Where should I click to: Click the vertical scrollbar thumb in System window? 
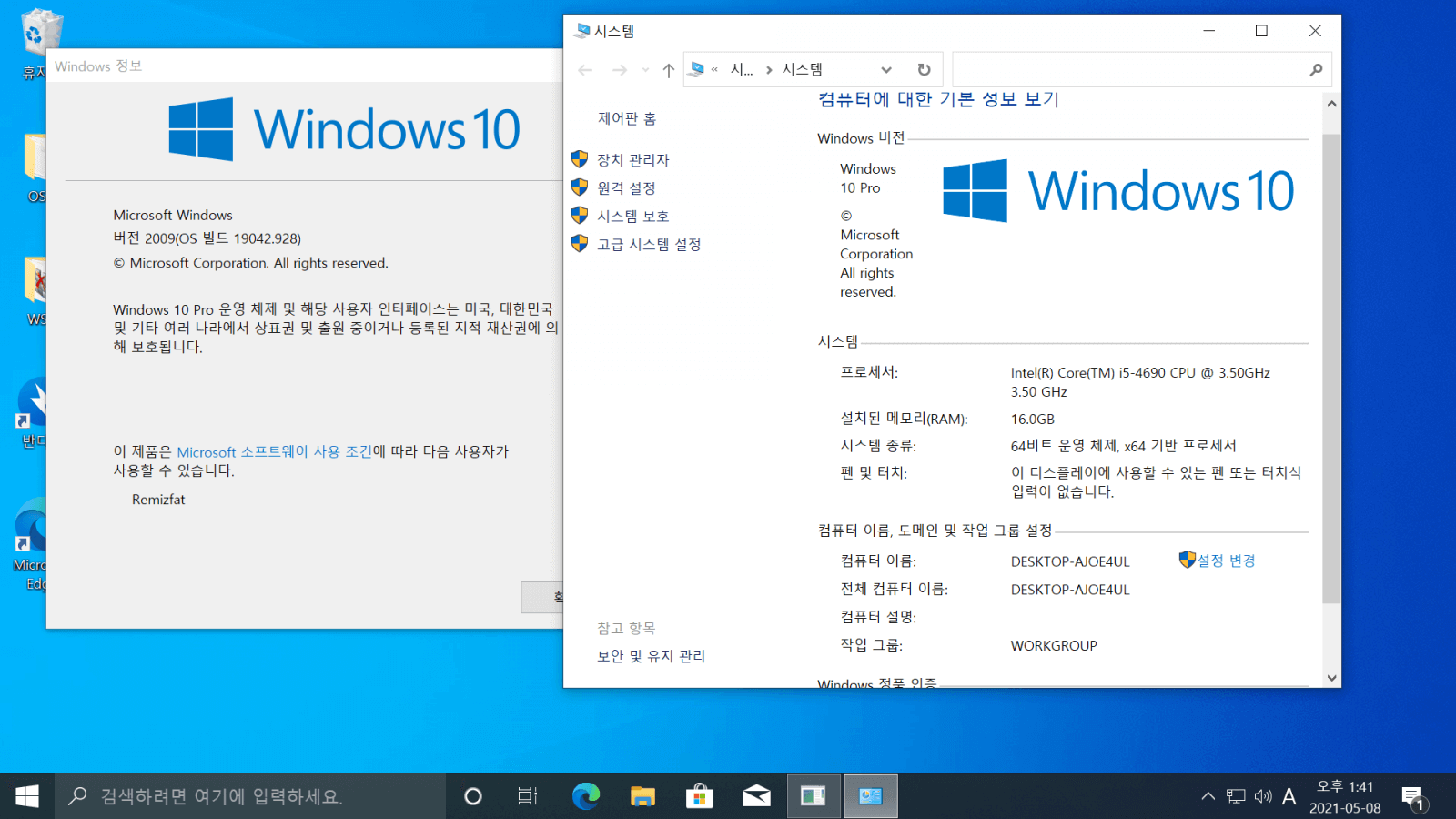1331,369
